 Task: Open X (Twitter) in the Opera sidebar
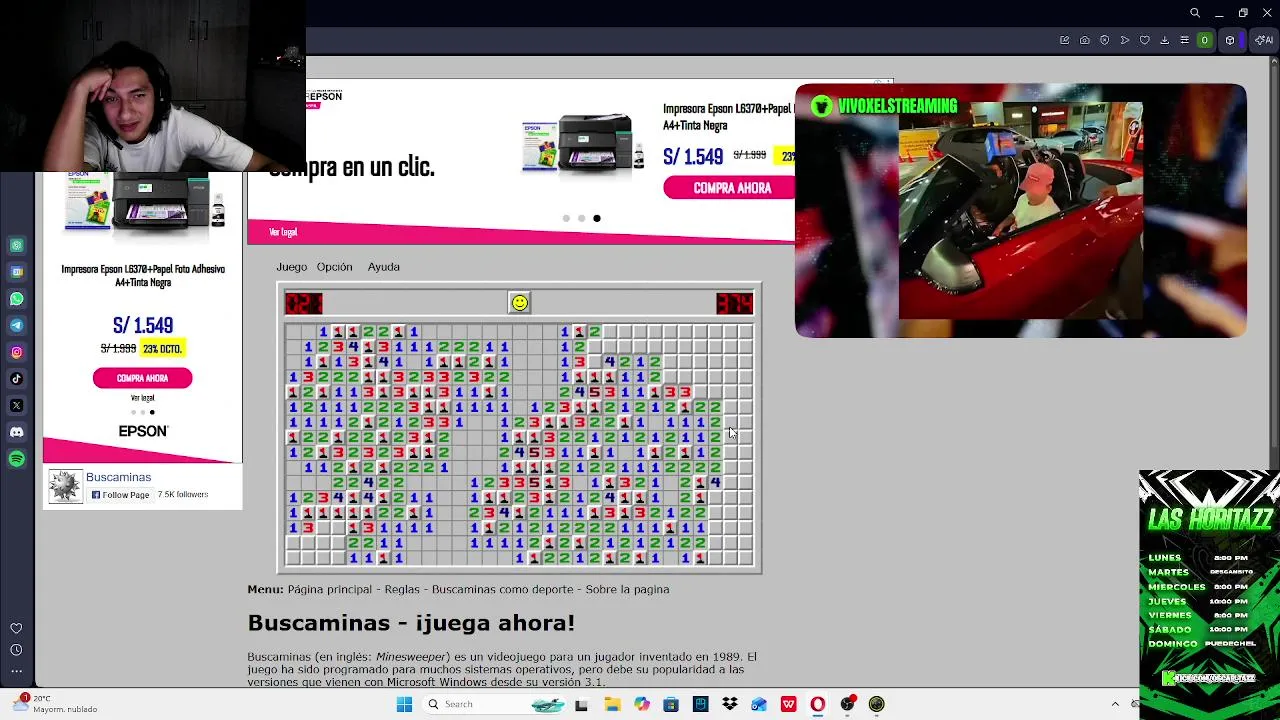(x=16, y=405)
